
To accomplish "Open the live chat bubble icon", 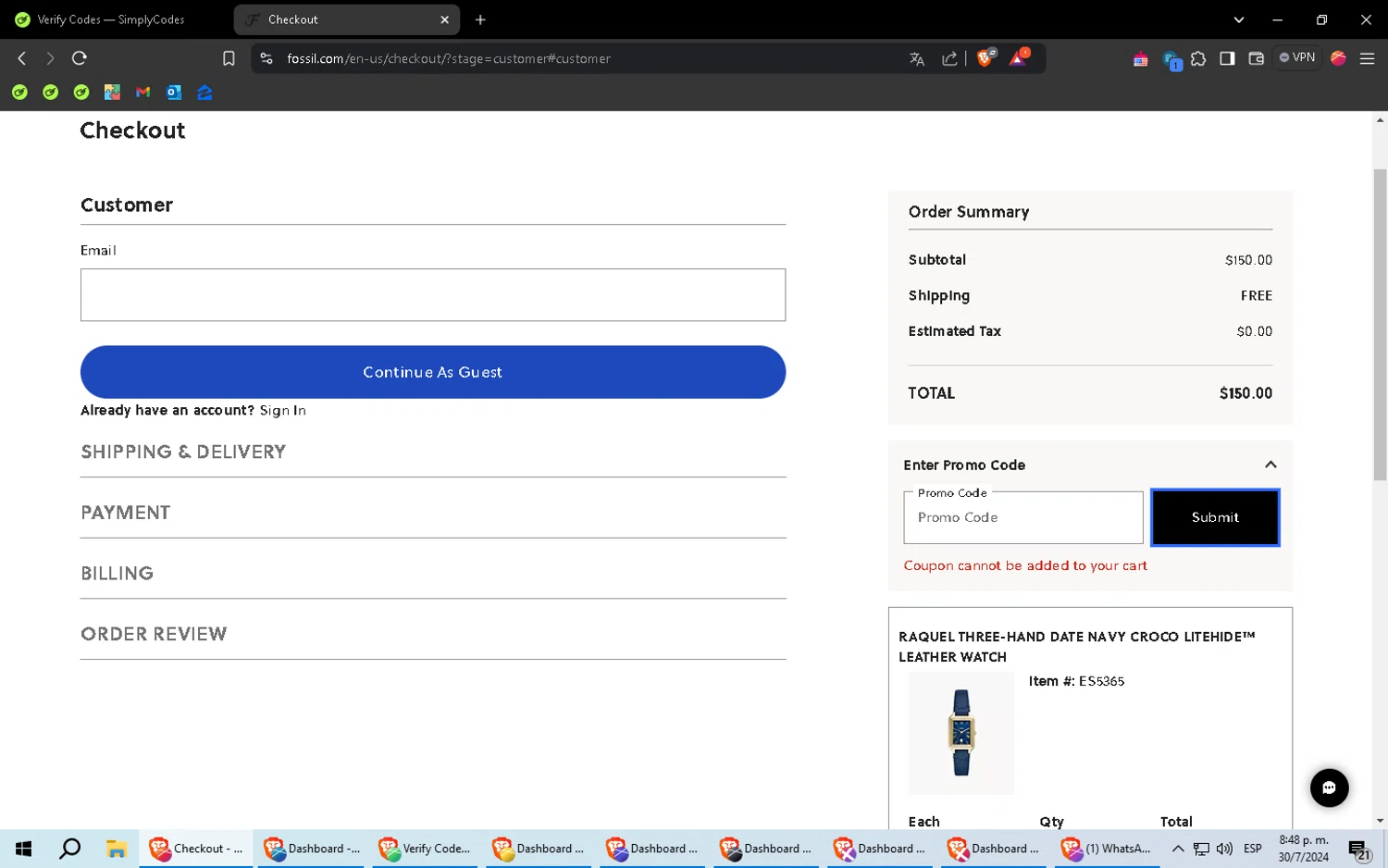I will click(1329, 788).
